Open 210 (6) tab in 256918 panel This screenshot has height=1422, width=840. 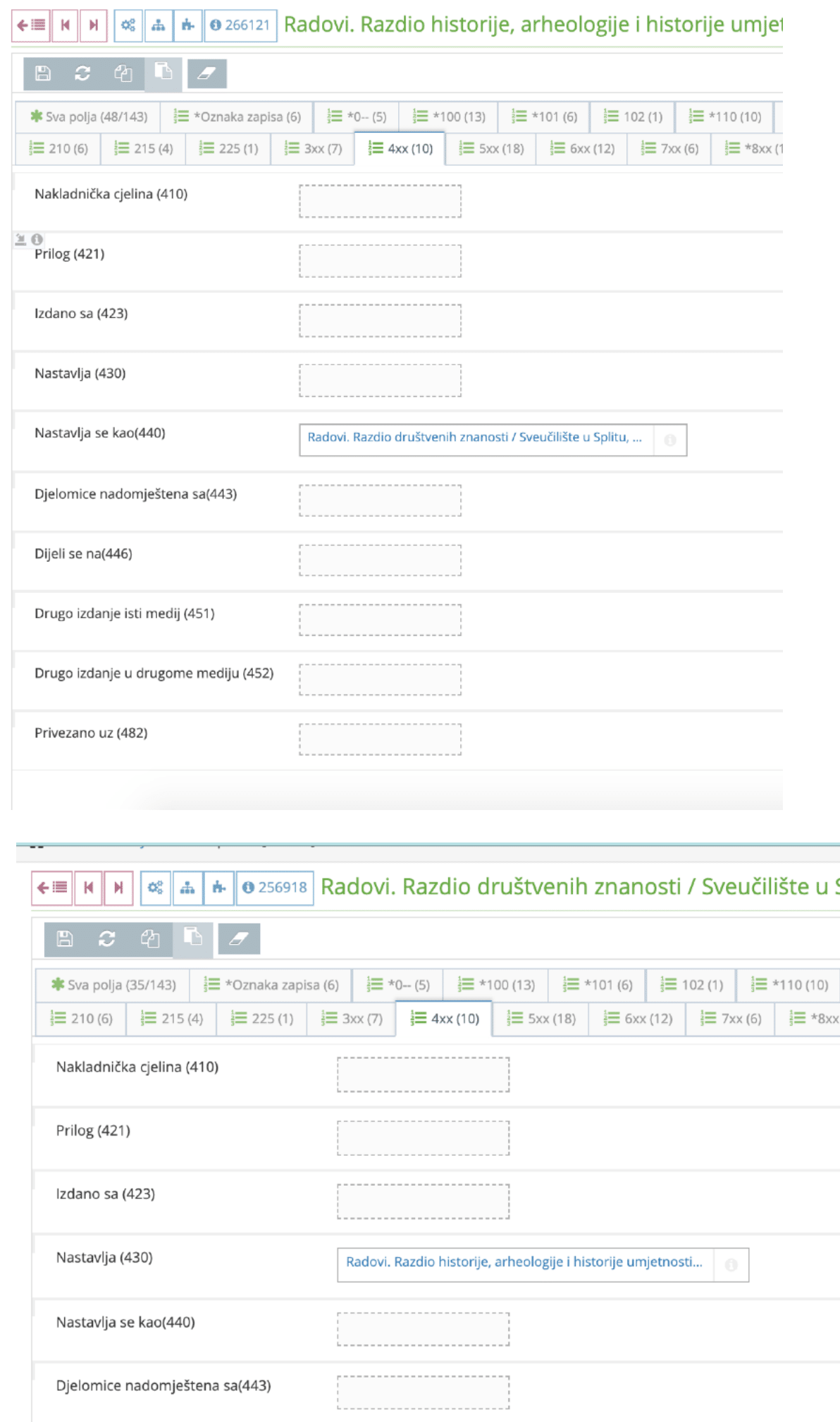point(82,1018)
